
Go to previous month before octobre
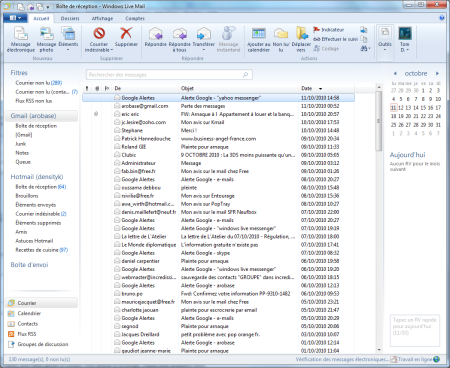click(x=395, y=73)
